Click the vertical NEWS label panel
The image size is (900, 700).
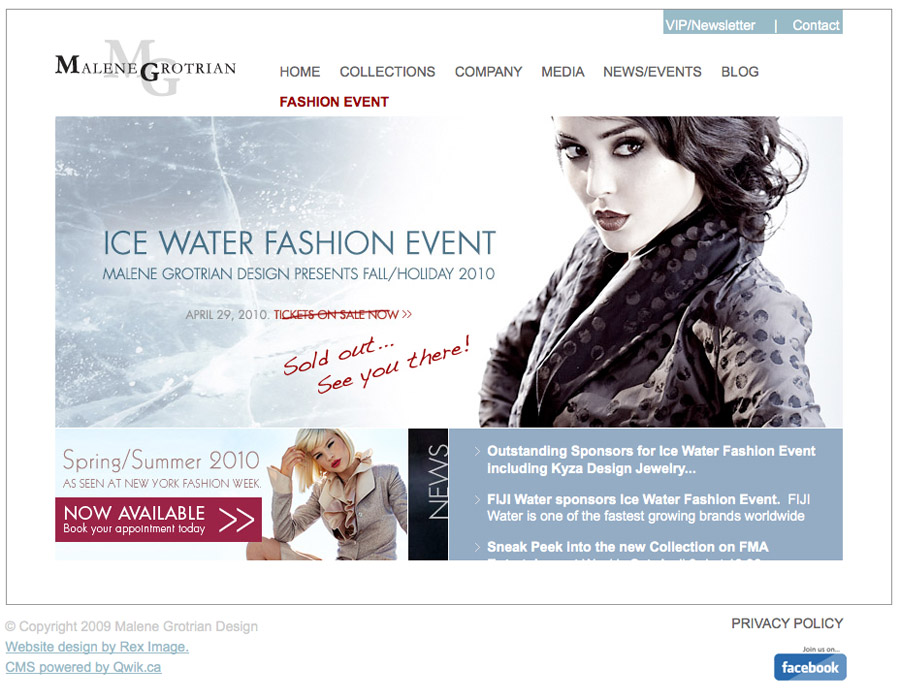point(428,494)
